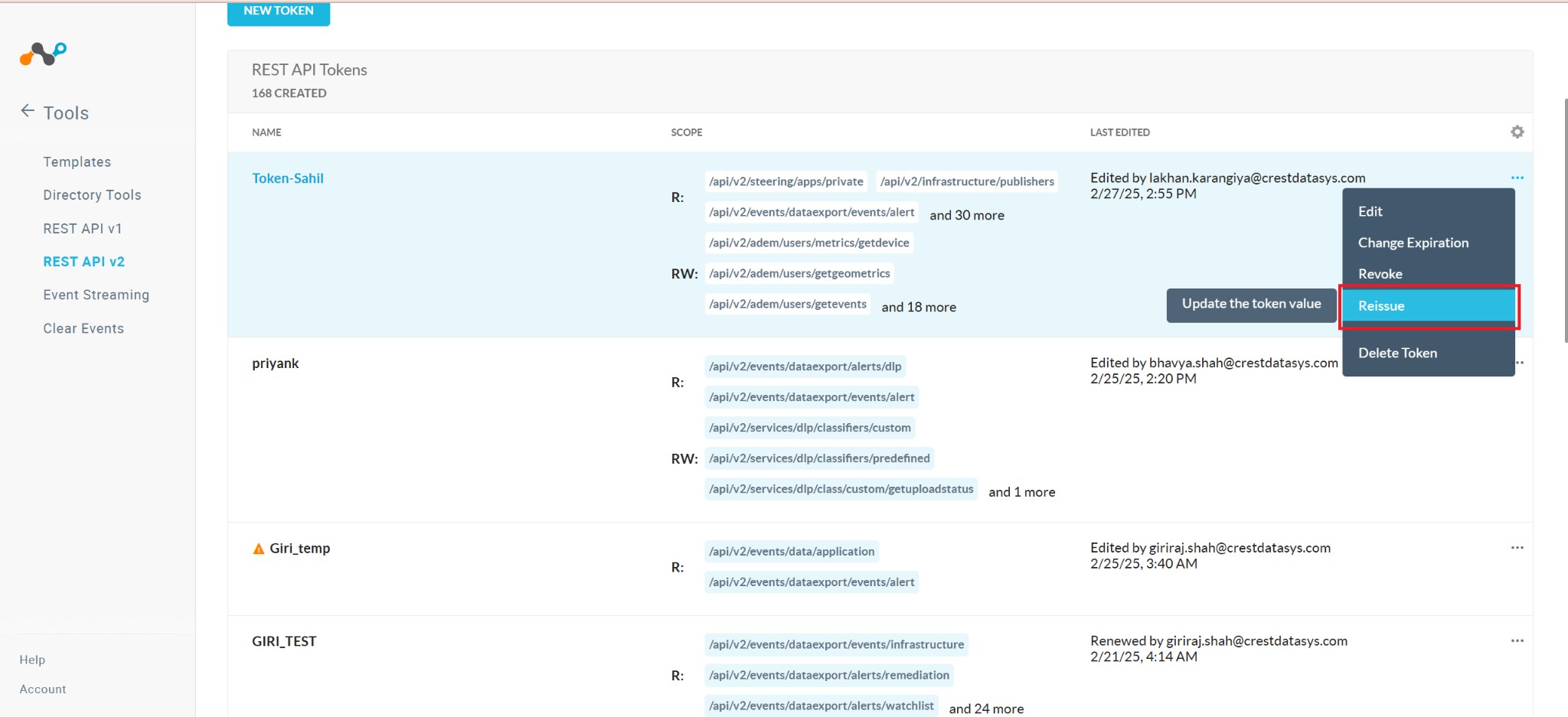
Task: Select REST API v2 in the sidebar
Action: click(x=84, y=262)
